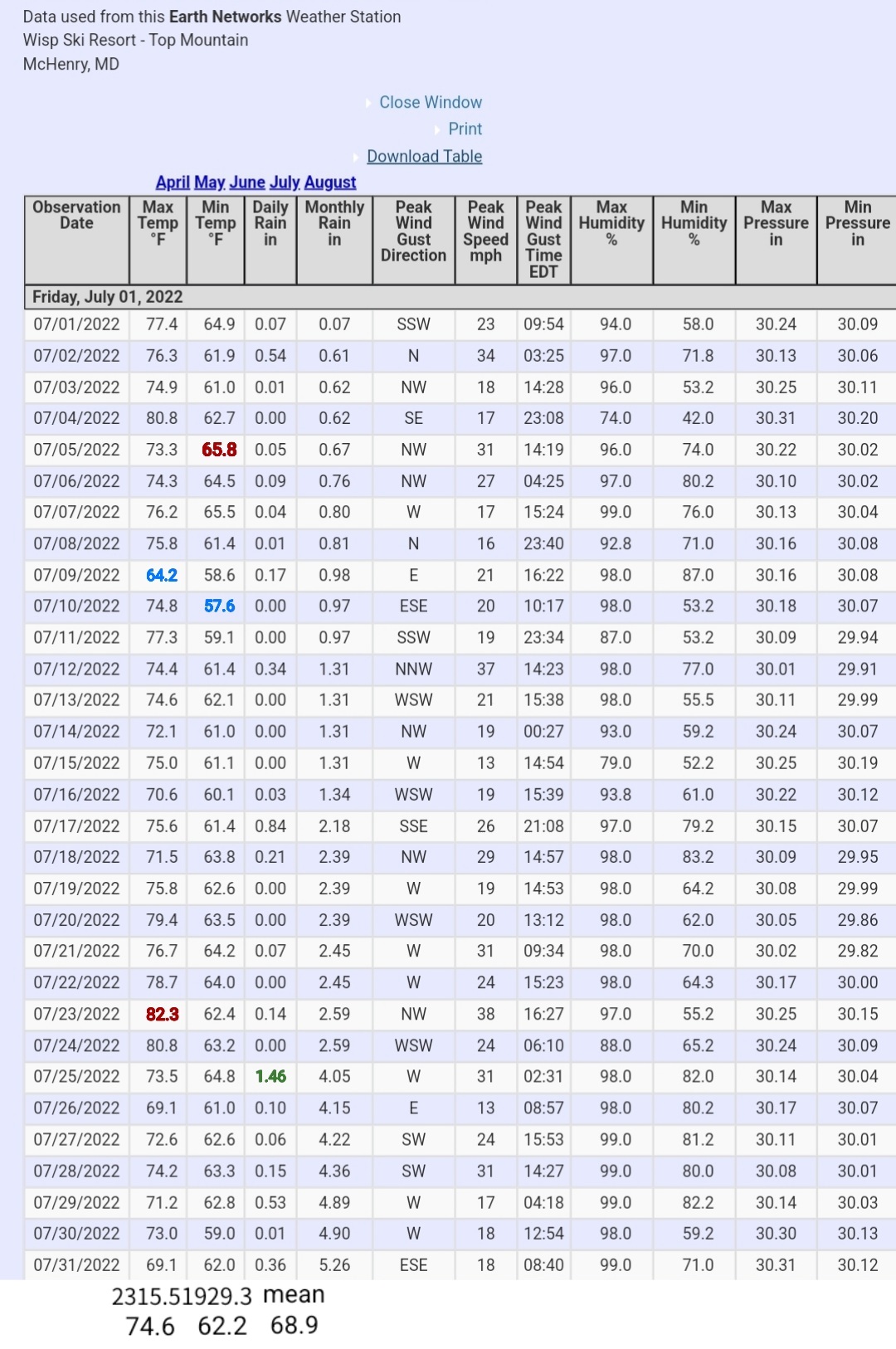Select the date cell 07/09/2022
This screenshot has height=1349, width=896.
point(76,575)
